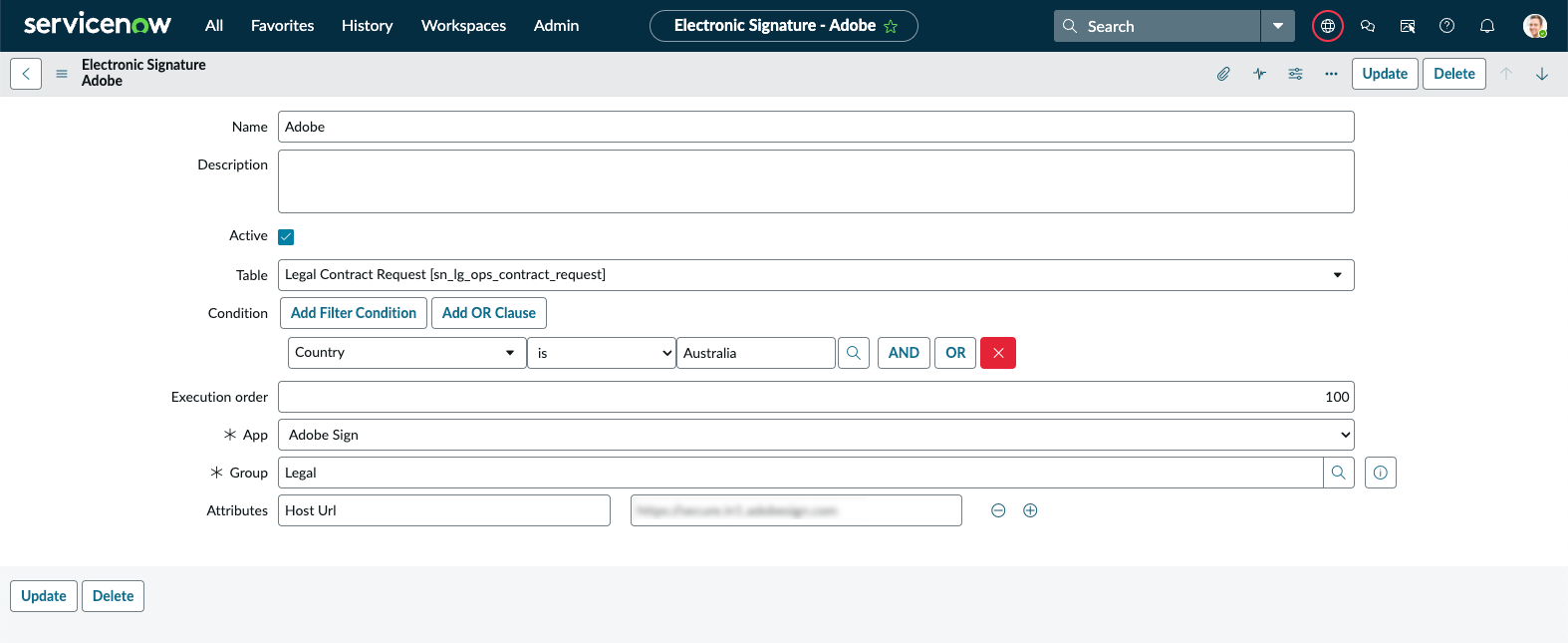This screenshot has width=1568, height=643.
Task: Edit the Group field containing Legal
Action: [x=800, y=473]
